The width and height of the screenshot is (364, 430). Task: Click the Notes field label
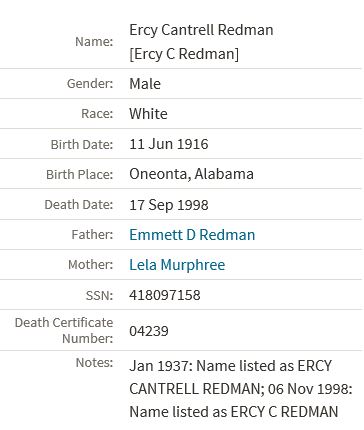pos(94,362)
